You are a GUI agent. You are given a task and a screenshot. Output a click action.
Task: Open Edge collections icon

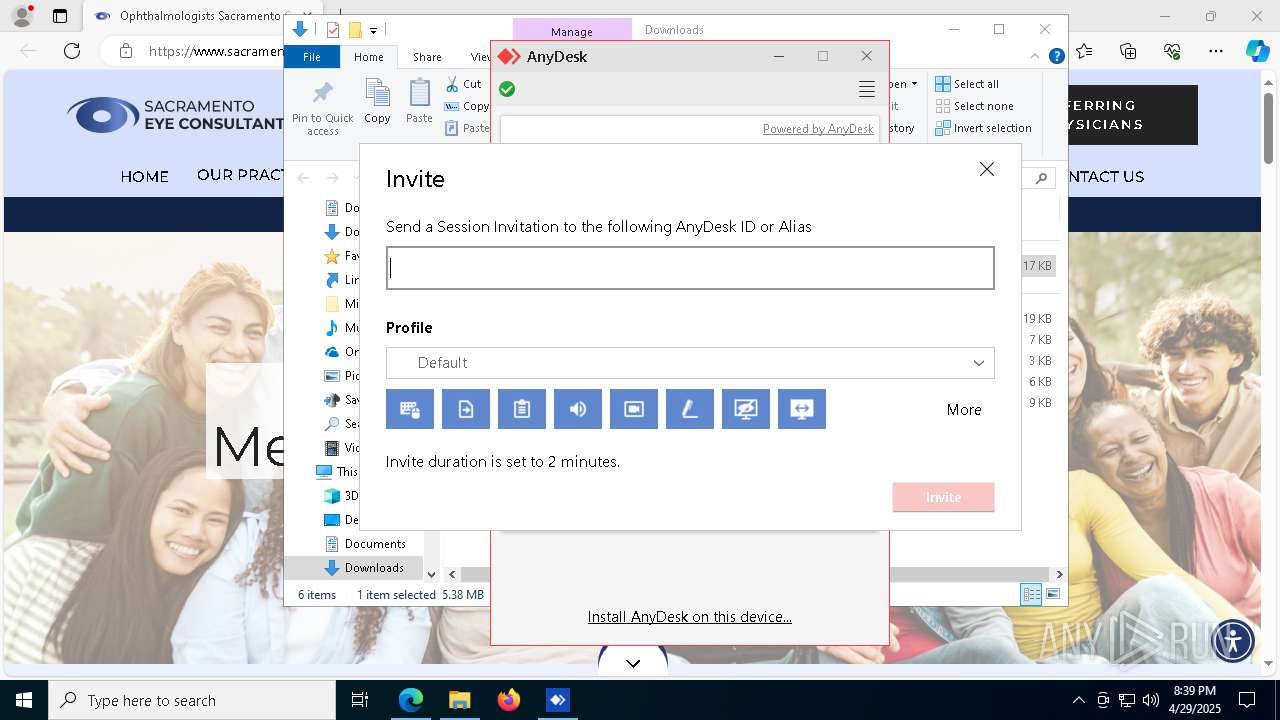pos(1128,51)
